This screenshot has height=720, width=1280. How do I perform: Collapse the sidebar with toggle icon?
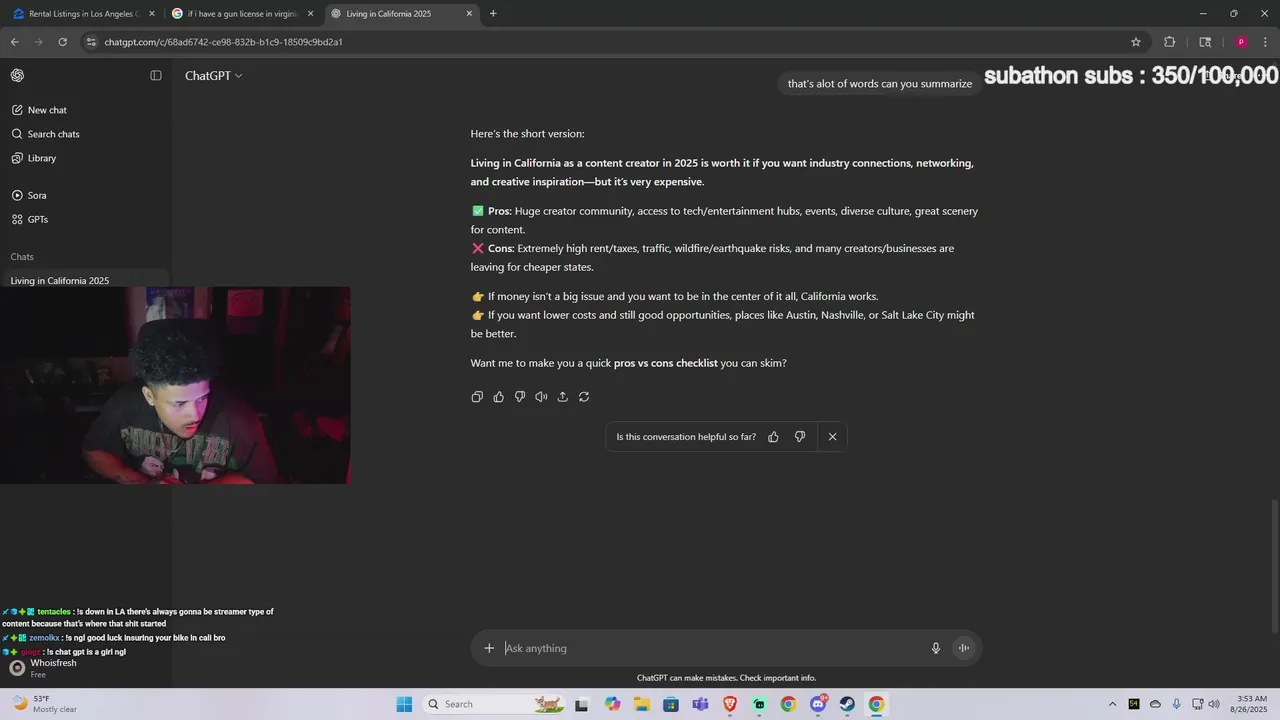coord(156,76)
